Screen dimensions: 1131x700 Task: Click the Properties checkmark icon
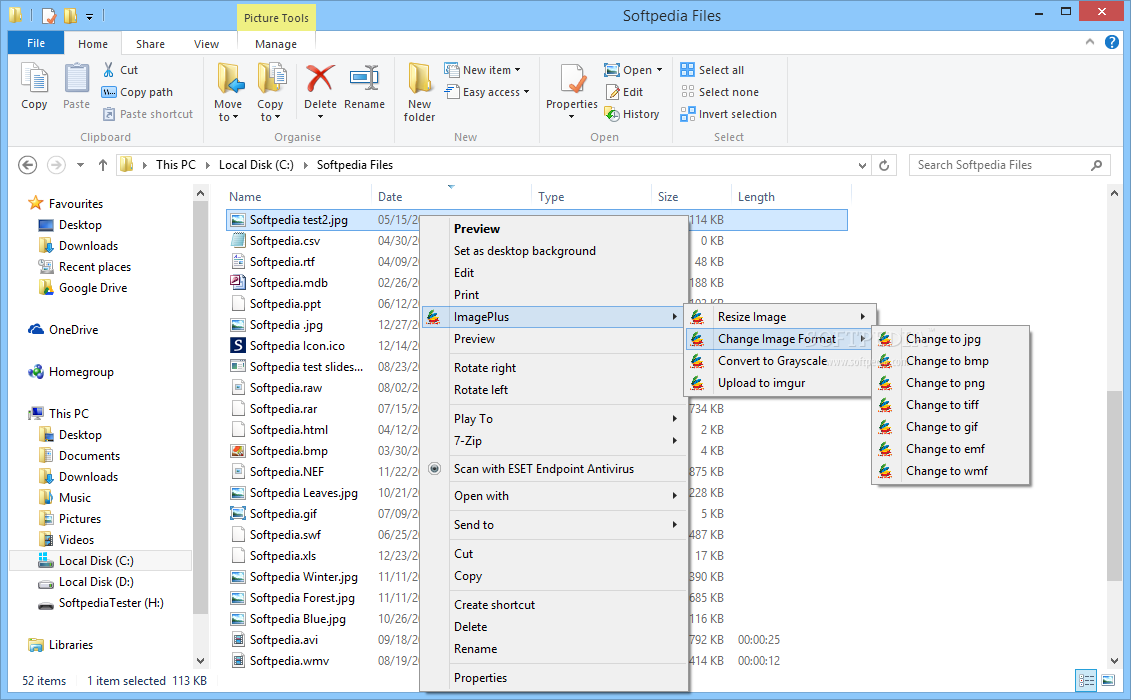click(x=572, y=78)
